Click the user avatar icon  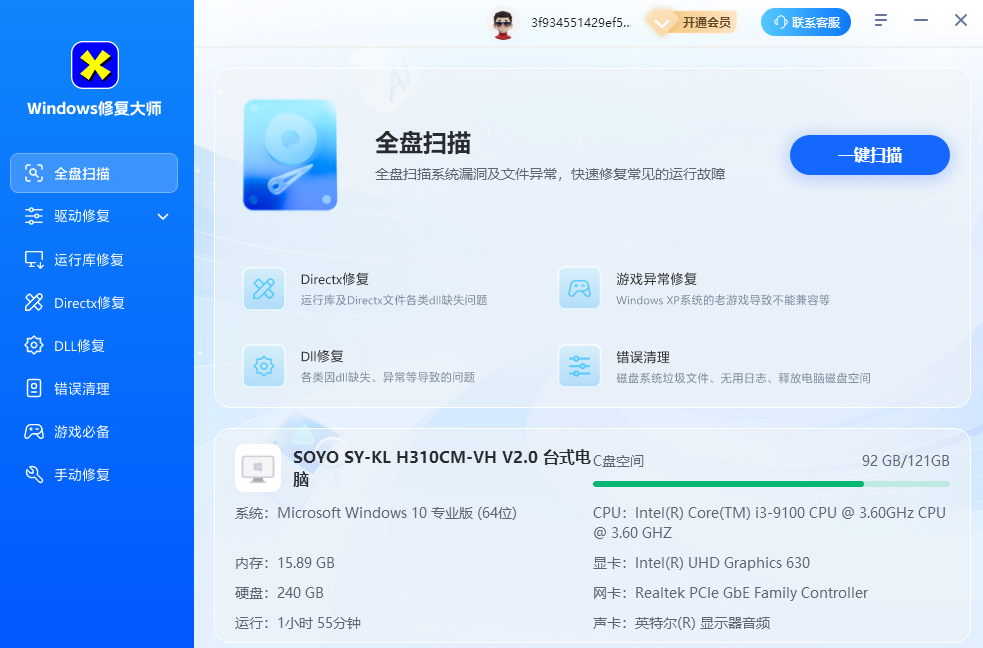[x=502, y=22]
